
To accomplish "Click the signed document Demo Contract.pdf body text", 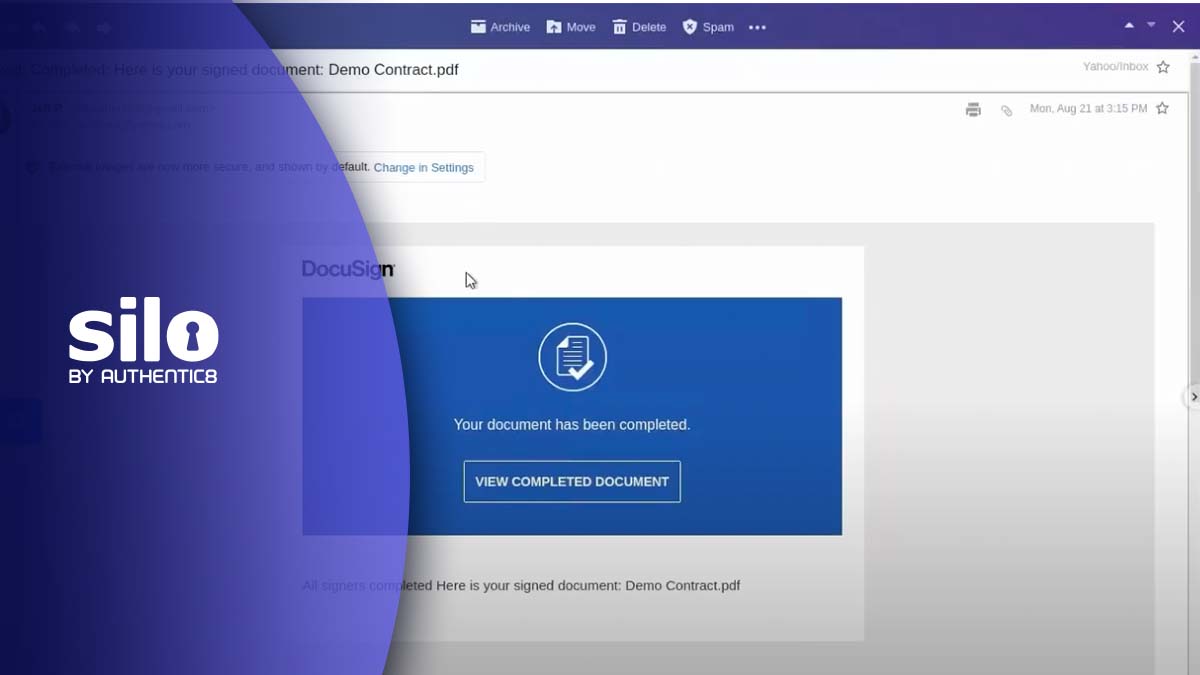I will tap(521, 585).
